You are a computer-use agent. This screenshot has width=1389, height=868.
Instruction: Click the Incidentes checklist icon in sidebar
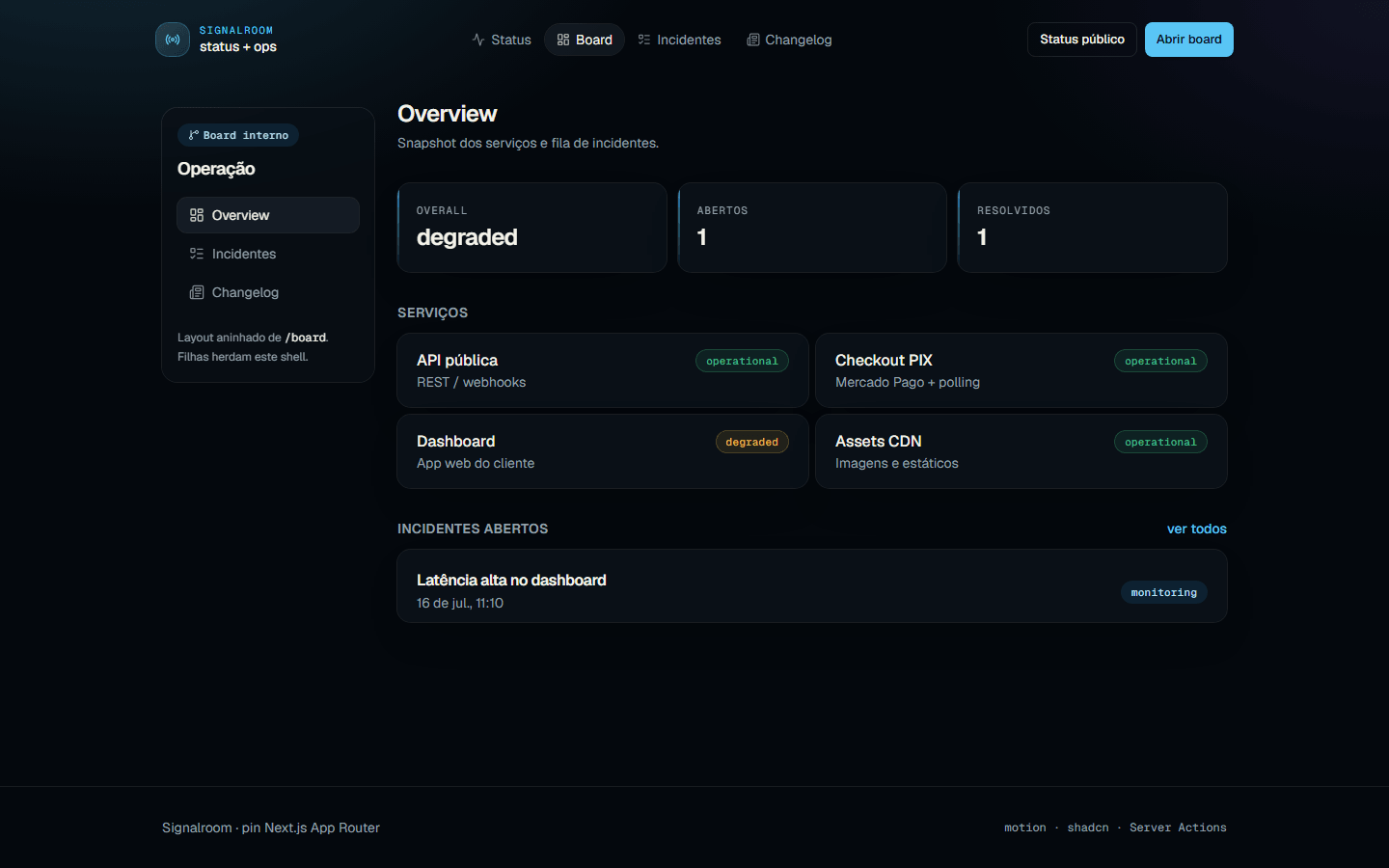(x=197, y=254)
